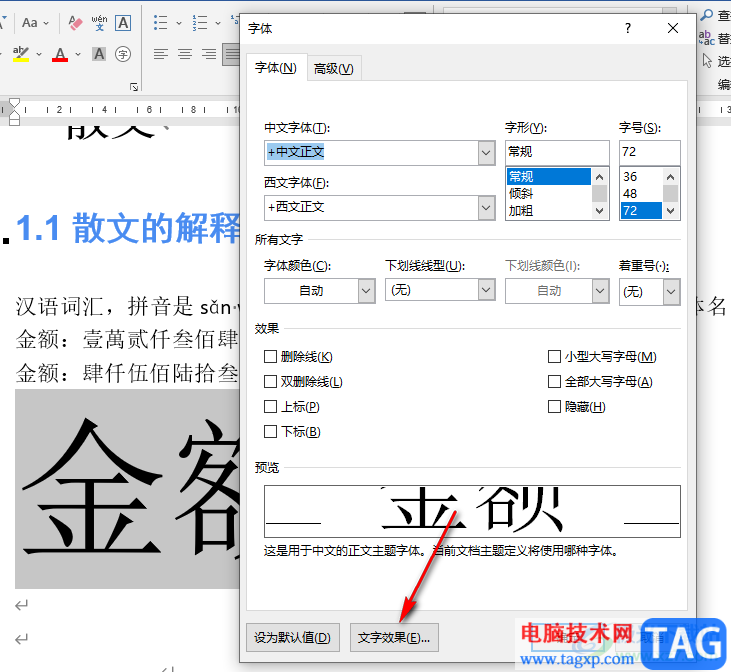Open the Font group dialog launcher
The height and width of the screenshot is (672, 731).
(x=134, y=87)
